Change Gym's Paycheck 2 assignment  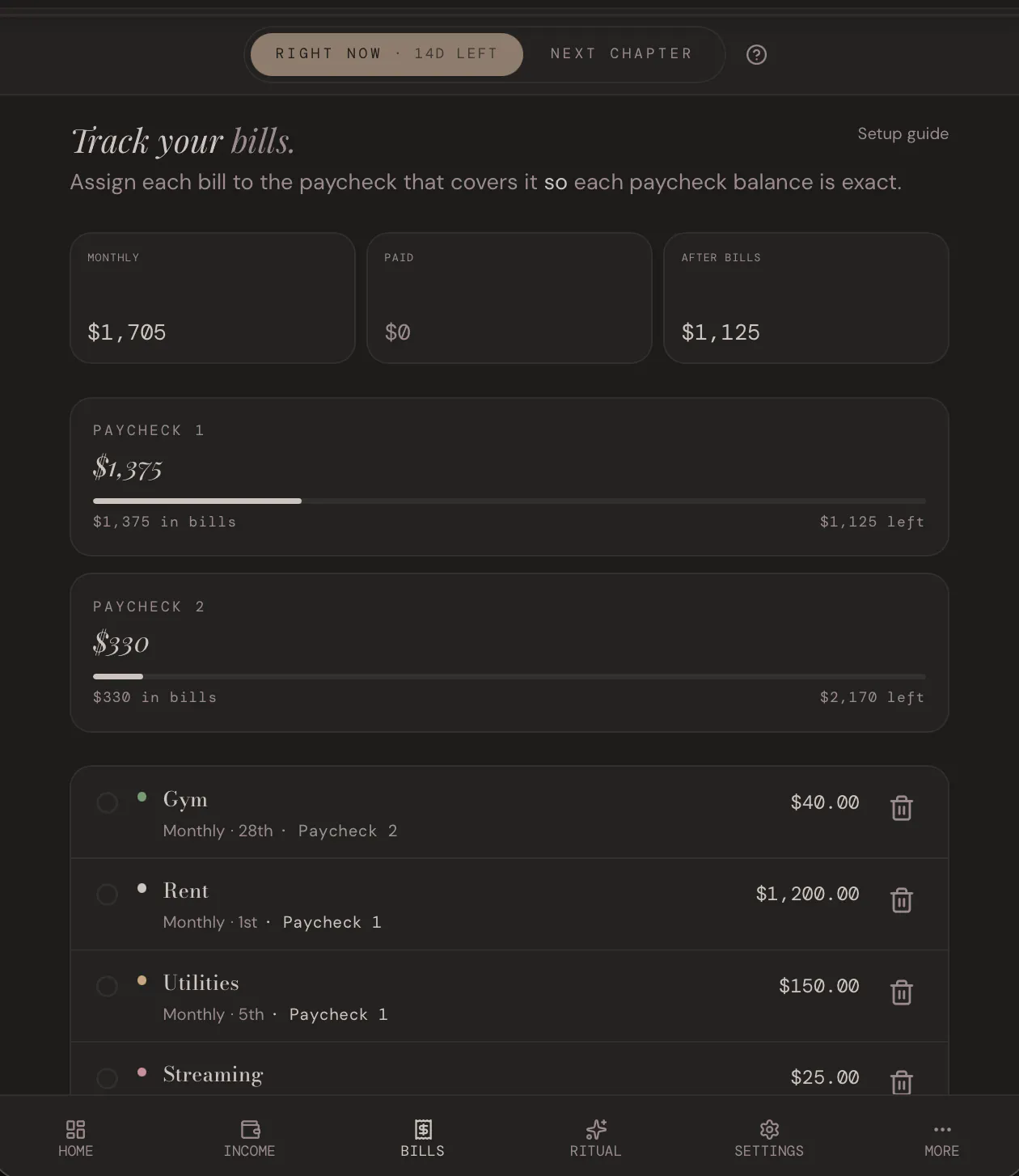pos(348,831)
